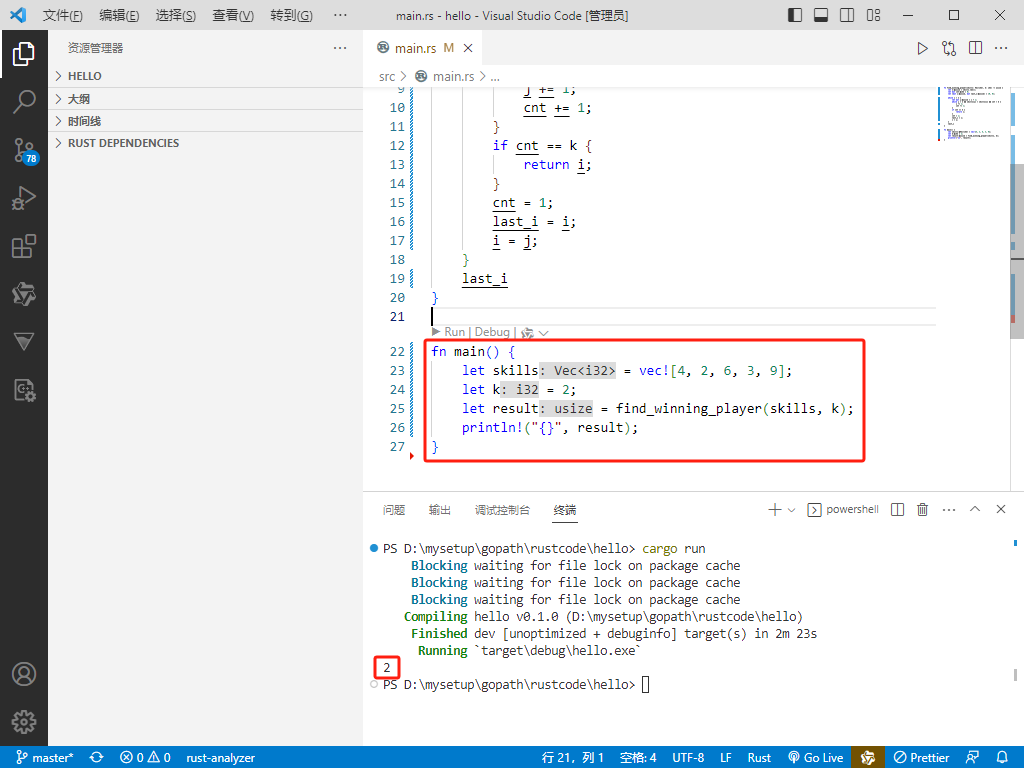The width and height of the screenshot is (1024, 768).
Task: Change end of line sequence LF
Action: (x=726, y=758)
